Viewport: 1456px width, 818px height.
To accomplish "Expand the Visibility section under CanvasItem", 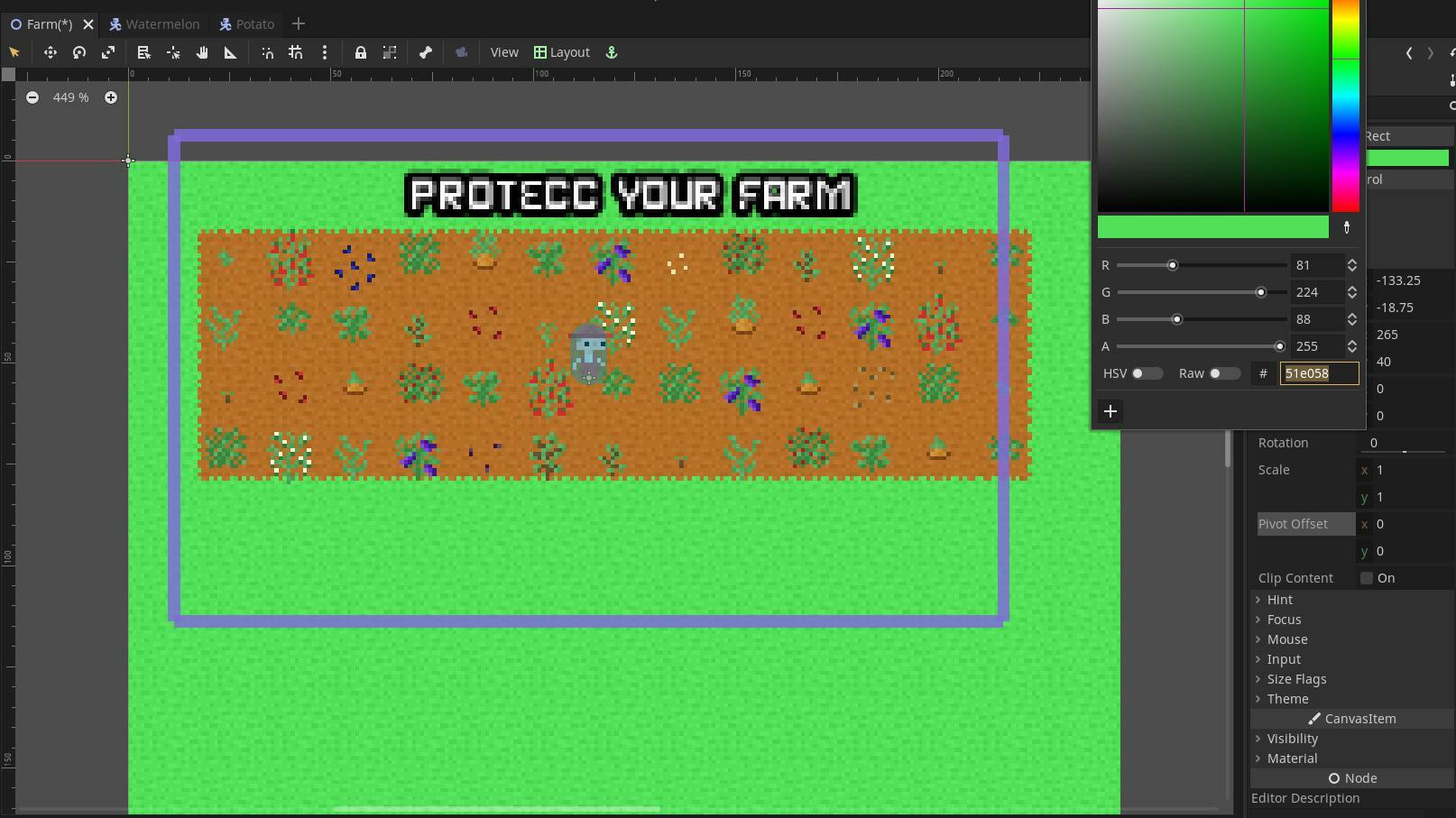I will coord(1291,739).
